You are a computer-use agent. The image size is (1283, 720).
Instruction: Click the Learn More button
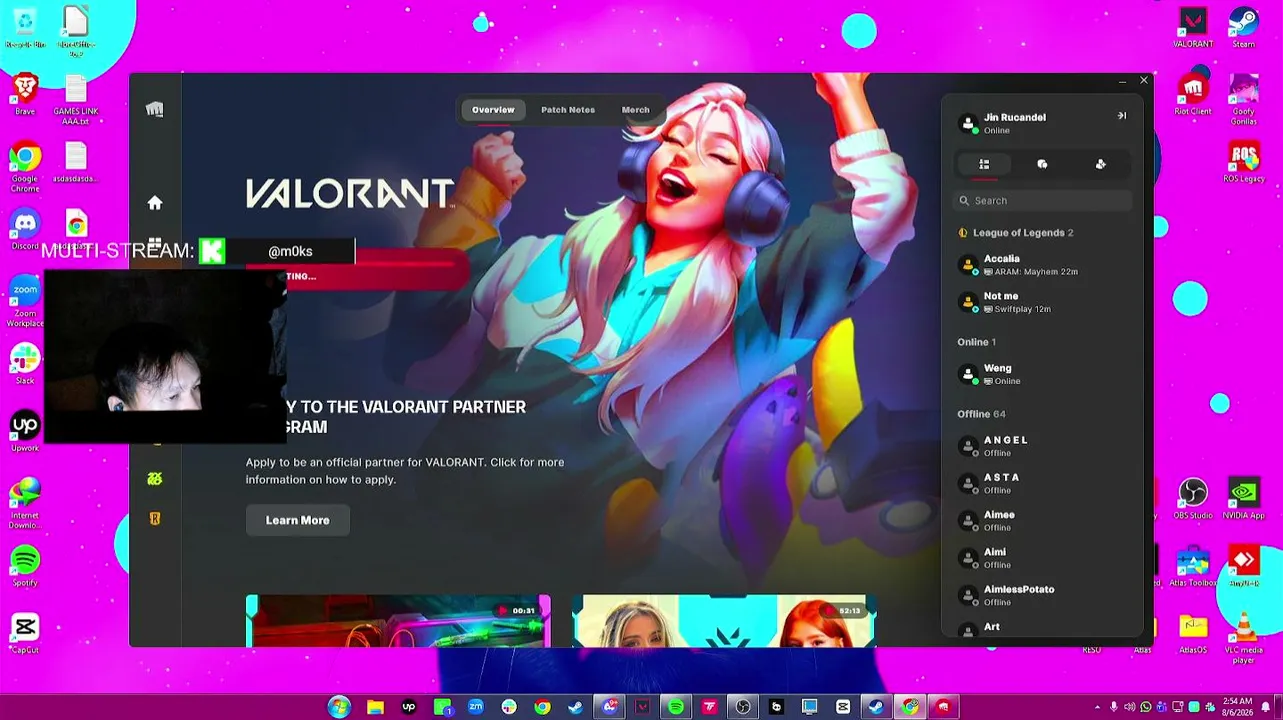(x=297, y=520)
